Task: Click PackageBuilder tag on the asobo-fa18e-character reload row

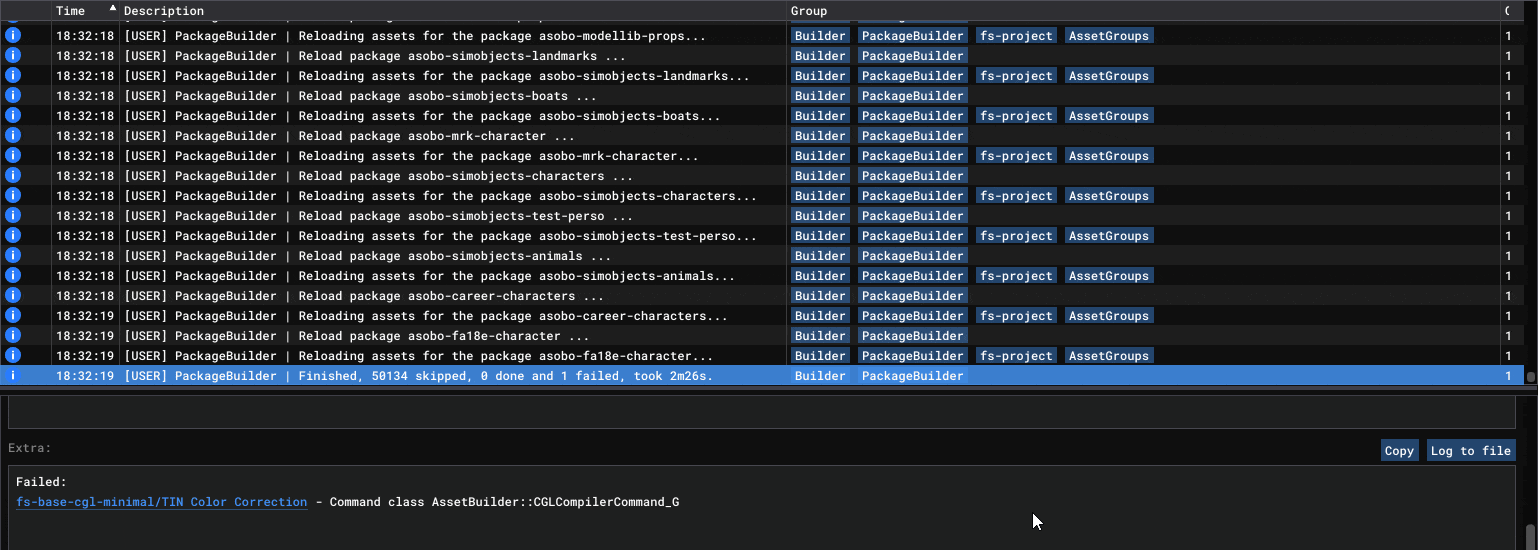Action: [x=912, y=336]
